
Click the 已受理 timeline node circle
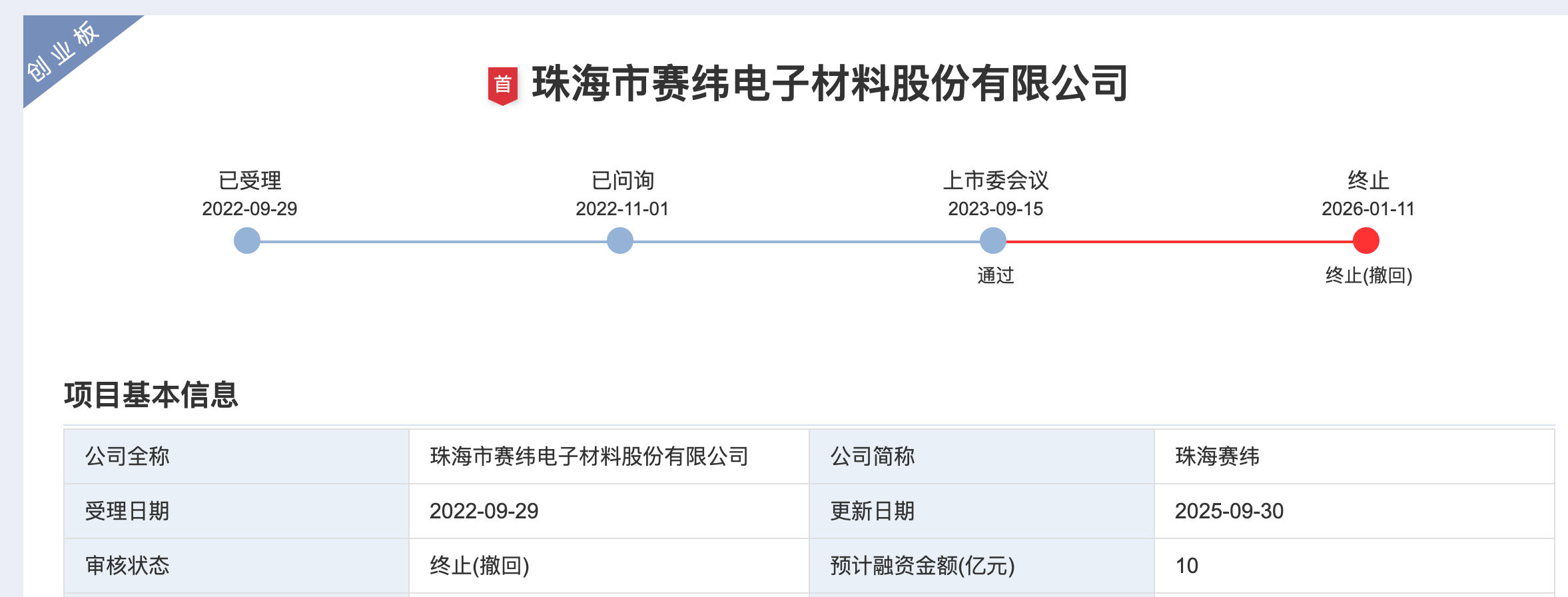[x=247, y=241]
